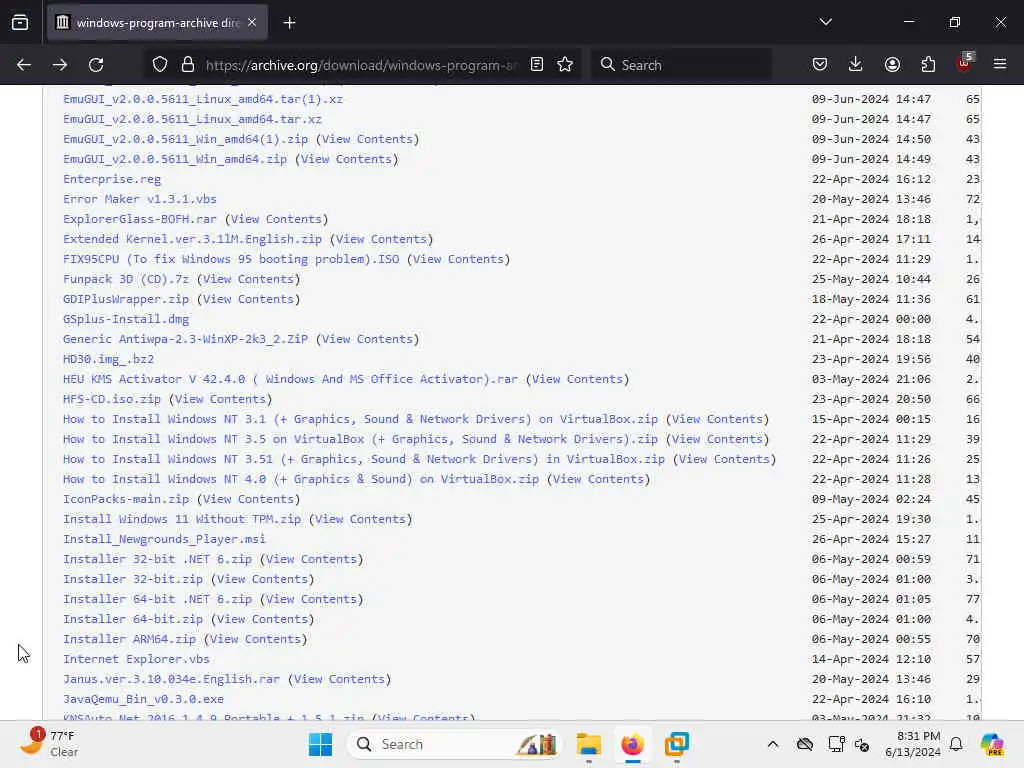Open the Windows Start menu
Image resolution: width=1024 pixels, height=768 pixels.
(320, 744)
